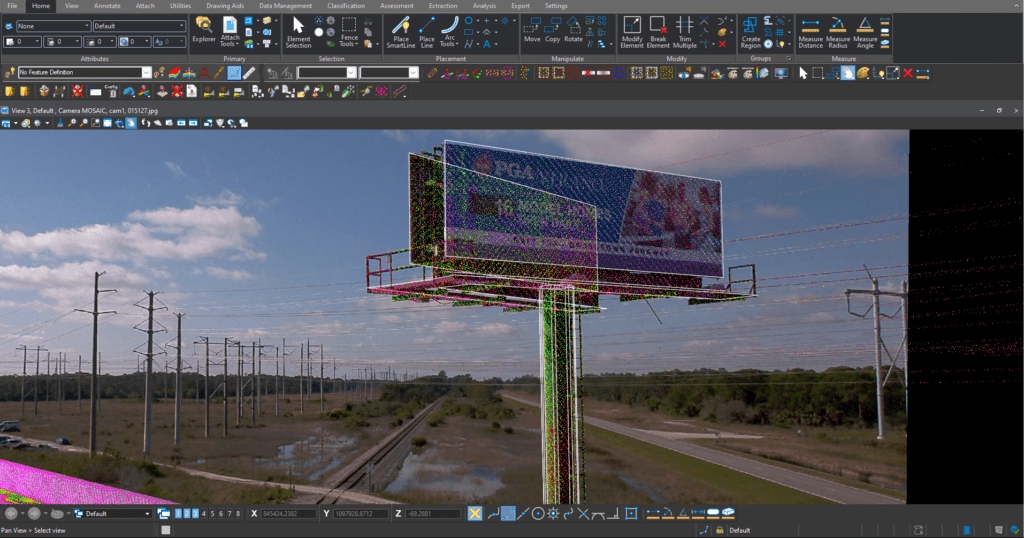The height and width of the screenshot is (538, 1024).
Task: Open the Extraction ribbon tab
Action: [443, 6]
